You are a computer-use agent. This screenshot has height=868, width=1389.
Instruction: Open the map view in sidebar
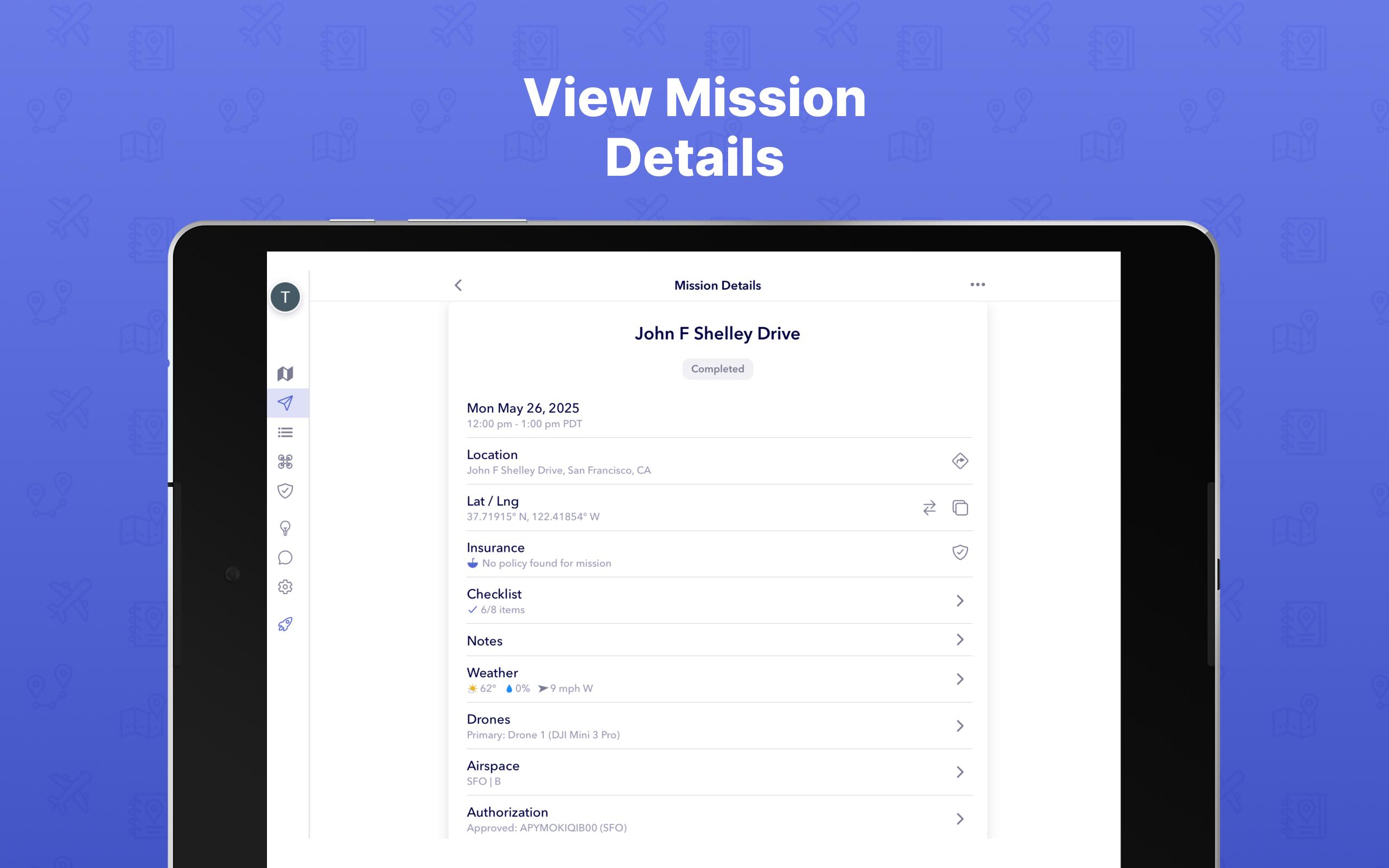[285, 374]
